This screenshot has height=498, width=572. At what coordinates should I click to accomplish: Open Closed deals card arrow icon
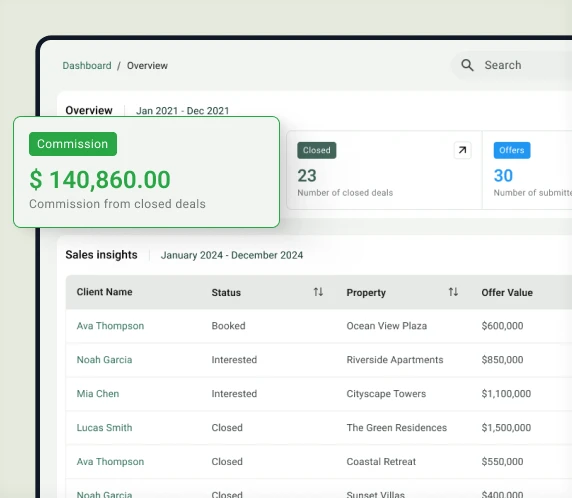pyautogui.click(x=463, y=150)
